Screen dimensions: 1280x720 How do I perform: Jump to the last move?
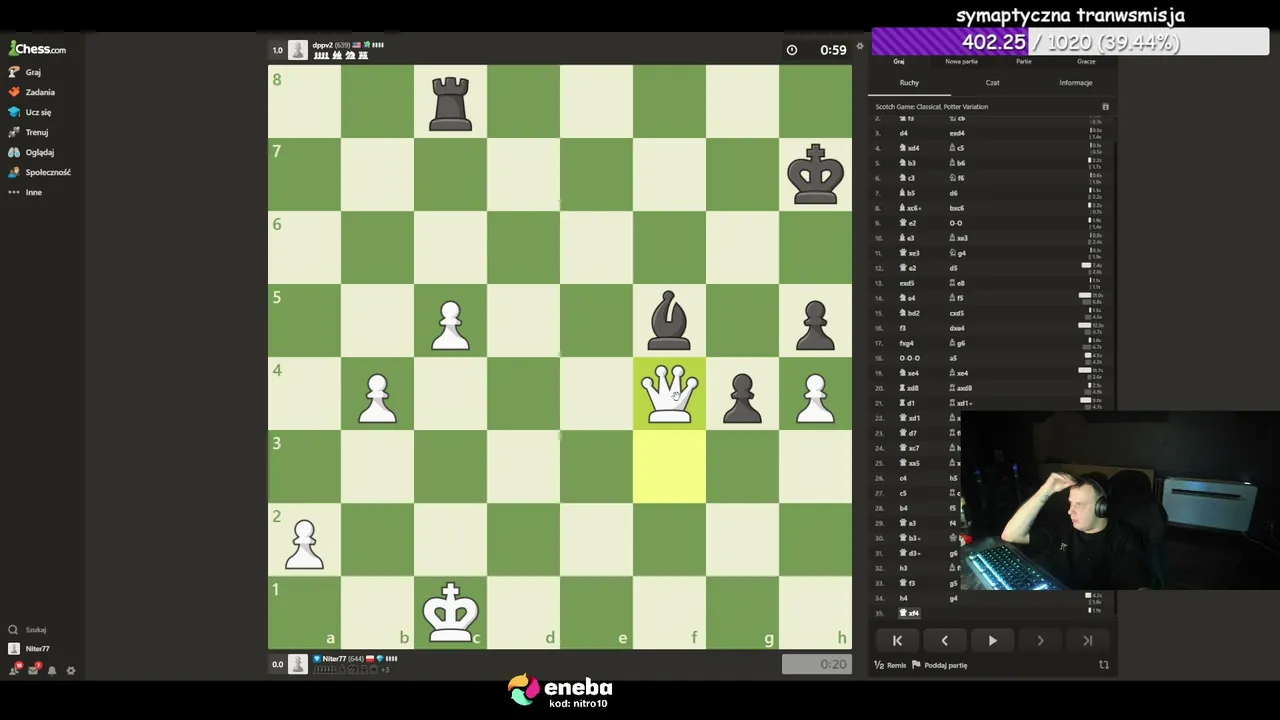(x=1088, y=641)
